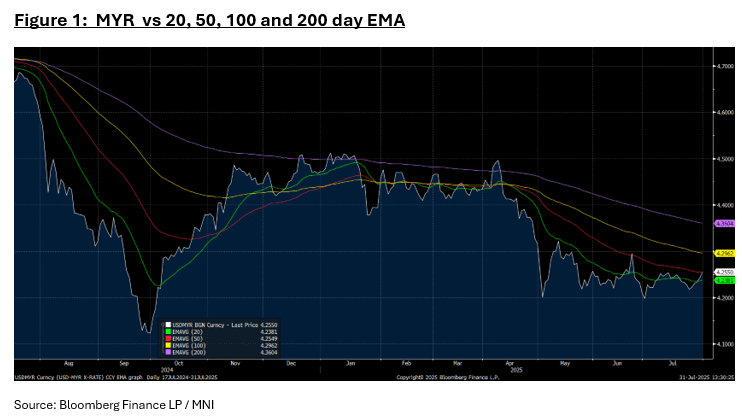Image resolution: width=742 pixels, height=418 pixels.
Task: Click the May month label on the time axis
Action: [x=565, y=364]
